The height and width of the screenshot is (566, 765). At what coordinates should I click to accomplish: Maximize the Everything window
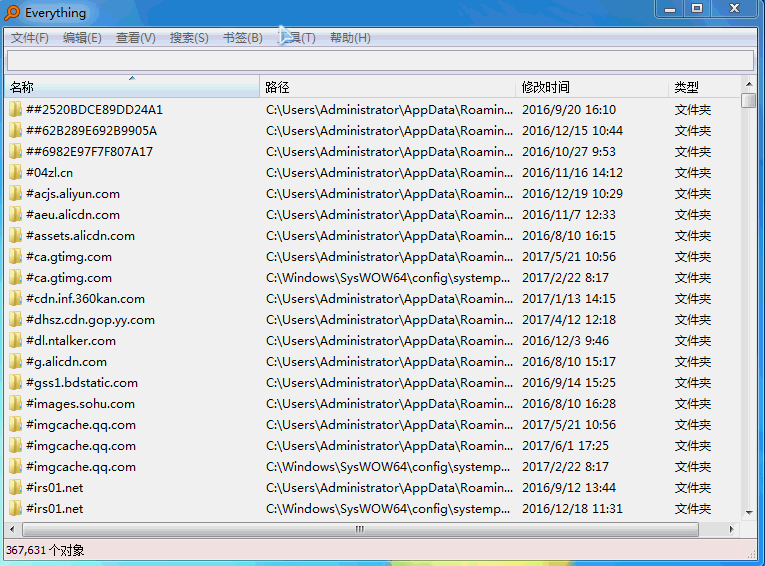[x=697, y=8]
